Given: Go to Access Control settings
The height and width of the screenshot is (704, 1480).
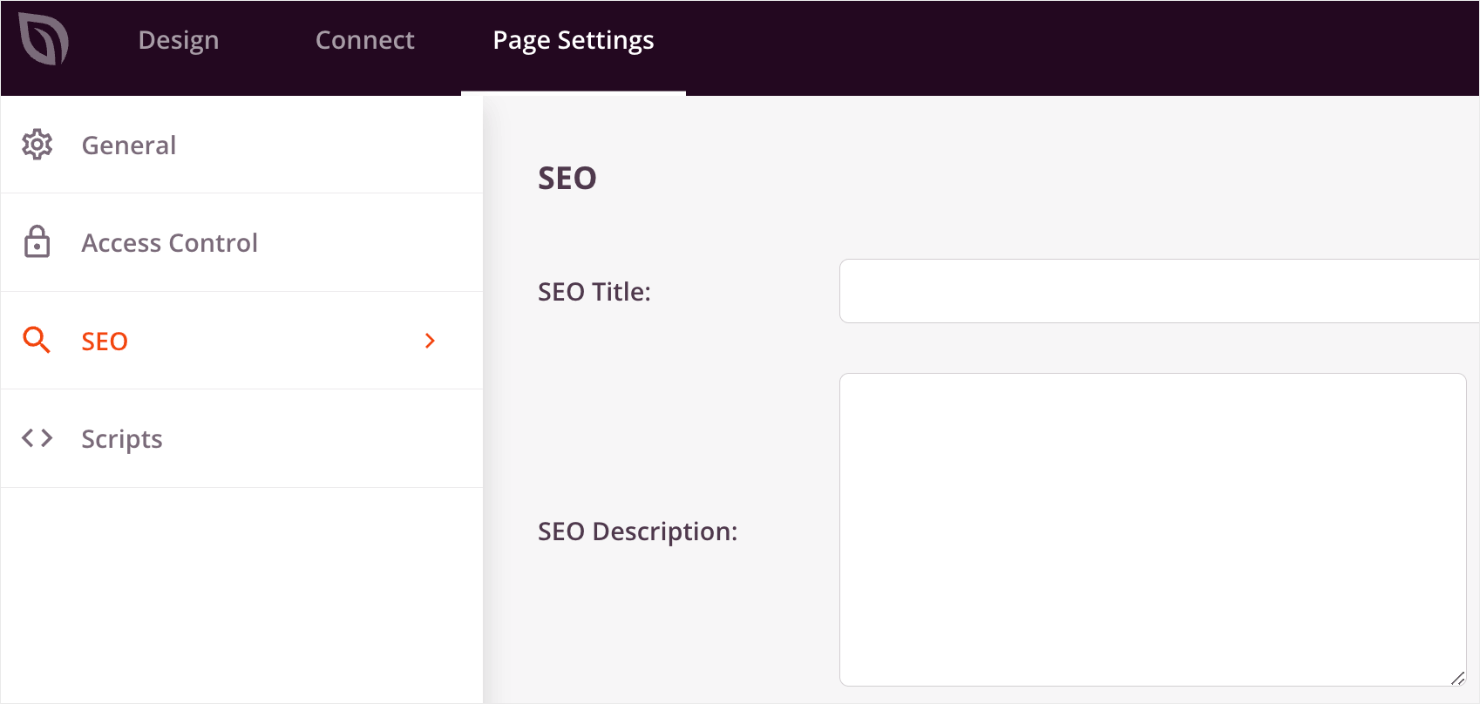Looking at the screenshot, I should pyautogui.click(x=169, y=242).
